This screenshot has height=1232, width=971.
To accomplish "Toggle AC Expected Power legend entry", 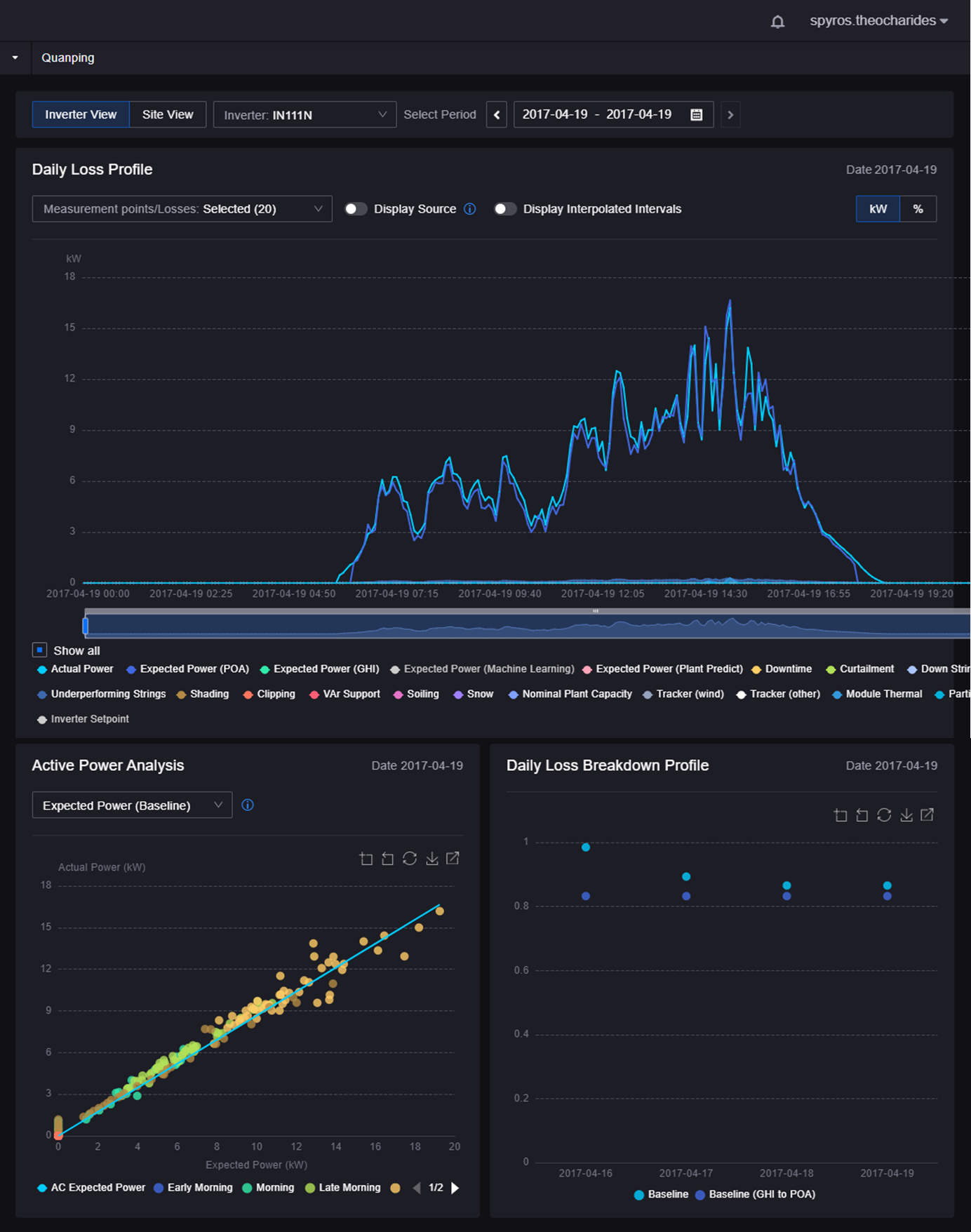I will [91, 1188].
